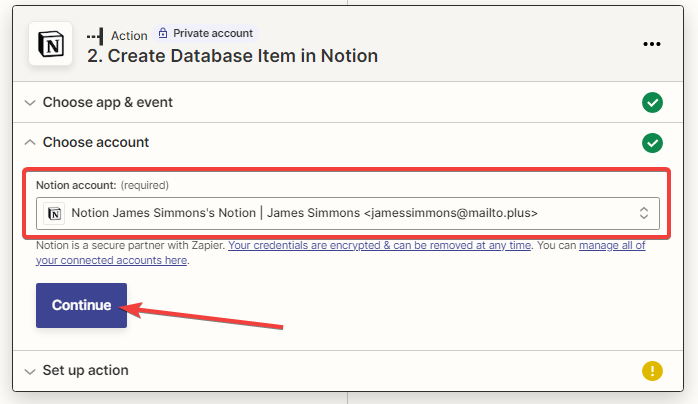Screen dimensions: 698x404
Task: Open the three-dot step options menu
Action: click(x=652, y=45)
